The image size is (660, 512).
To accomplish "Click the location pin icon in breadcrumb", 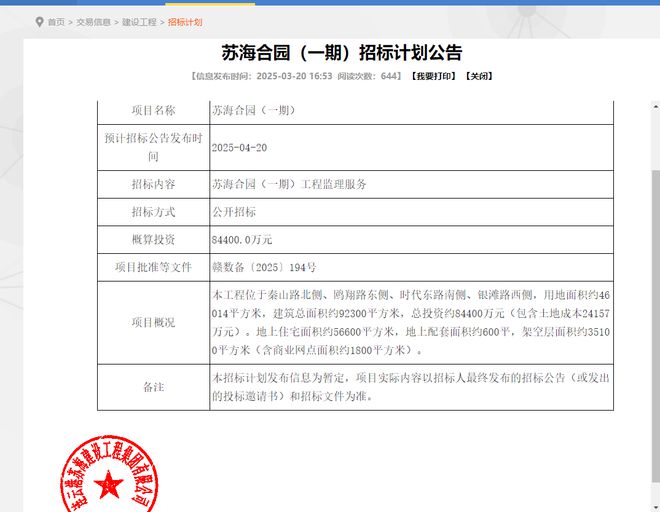I will tap(39, 22).
